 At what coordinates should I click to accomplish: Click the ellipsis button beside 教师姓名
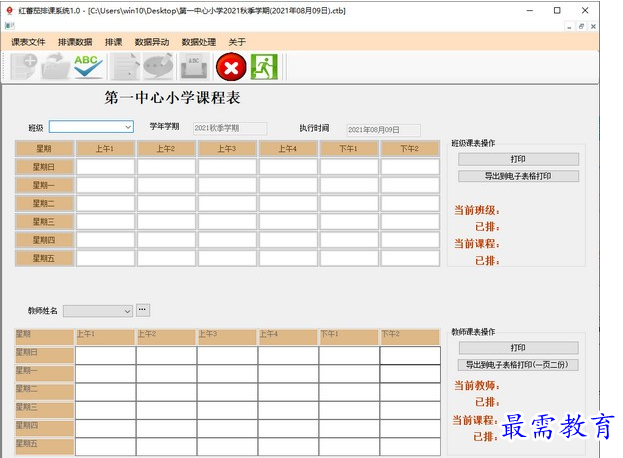click(x=143, y=310)
